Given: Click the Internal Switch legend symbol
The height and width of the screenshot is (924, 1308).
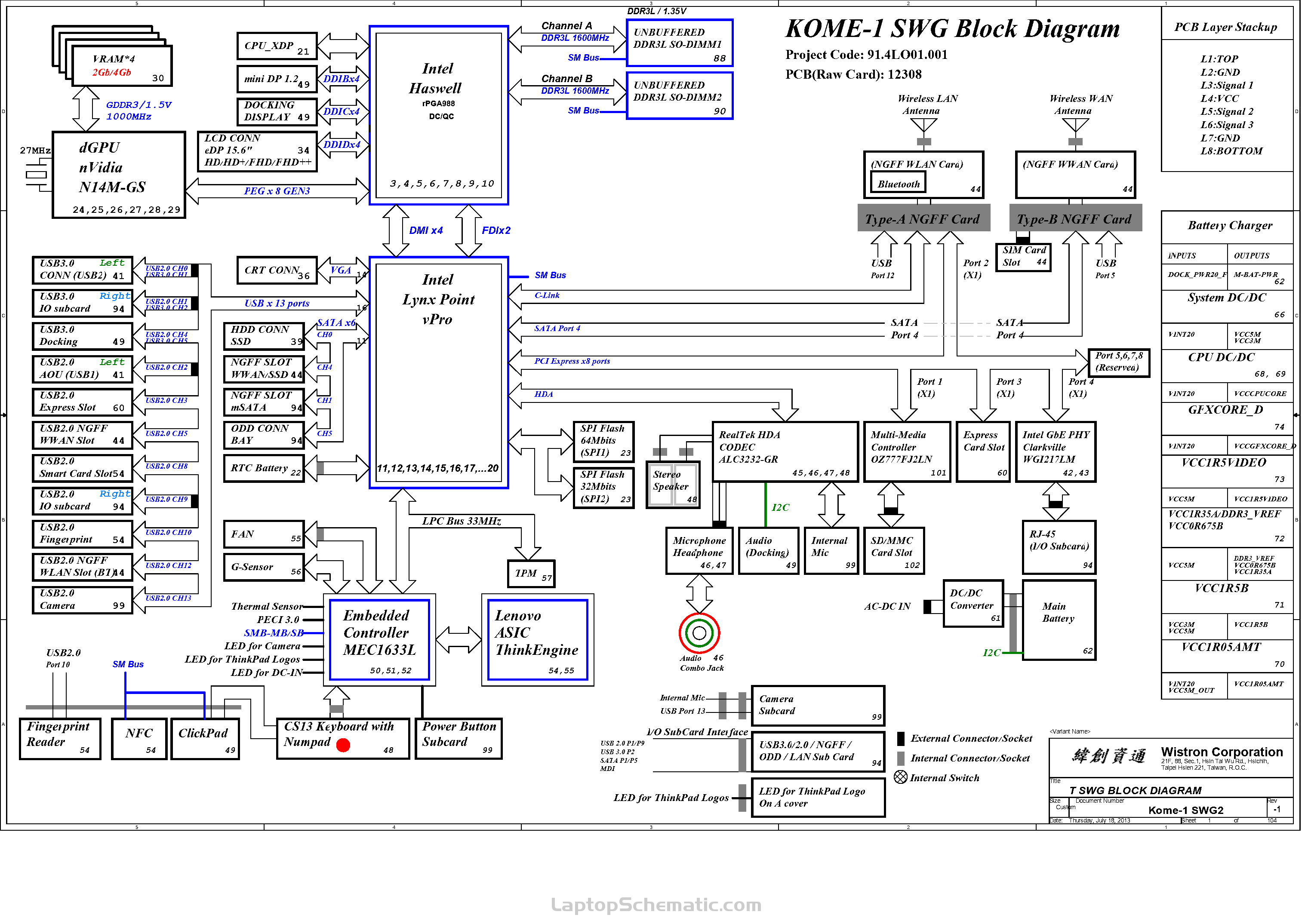Looking at the screenshot, I should click(901, 777).
